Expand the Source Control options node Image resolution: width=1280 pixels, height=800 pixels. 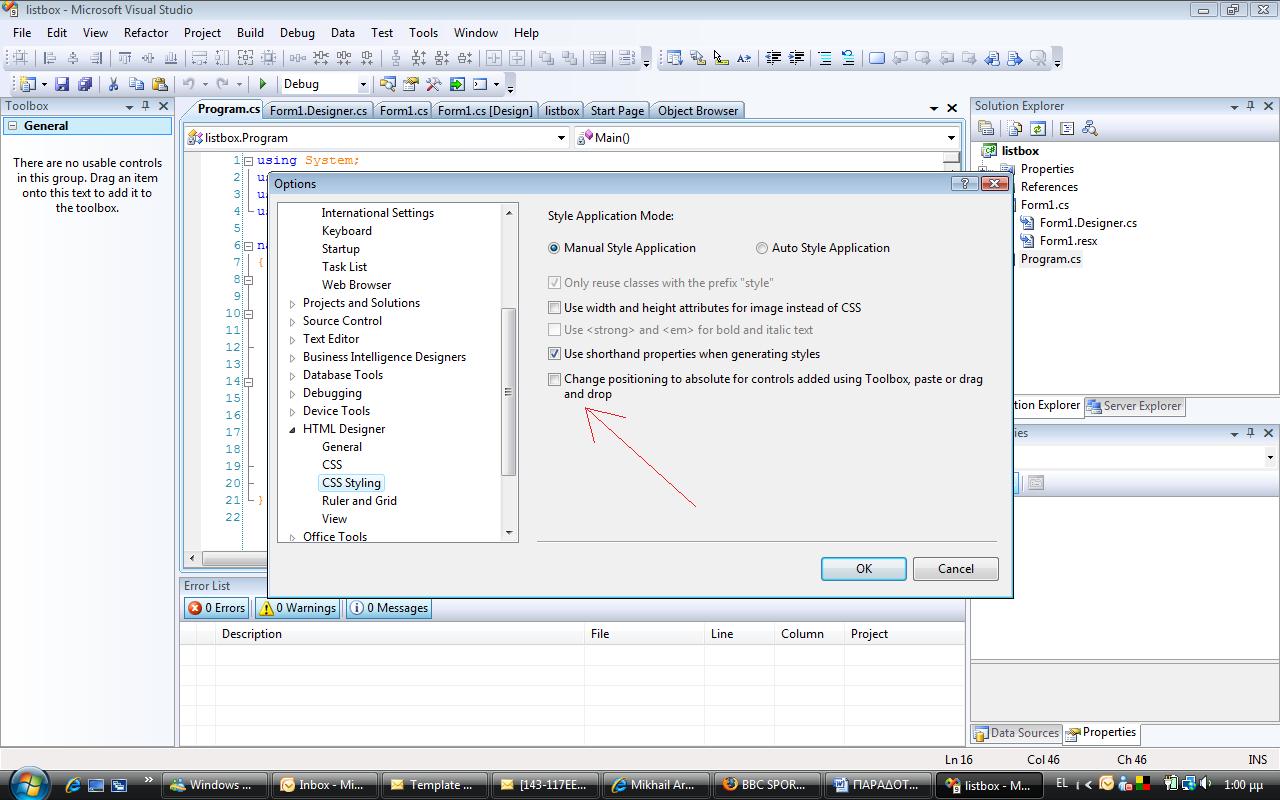tap(292, 322)
